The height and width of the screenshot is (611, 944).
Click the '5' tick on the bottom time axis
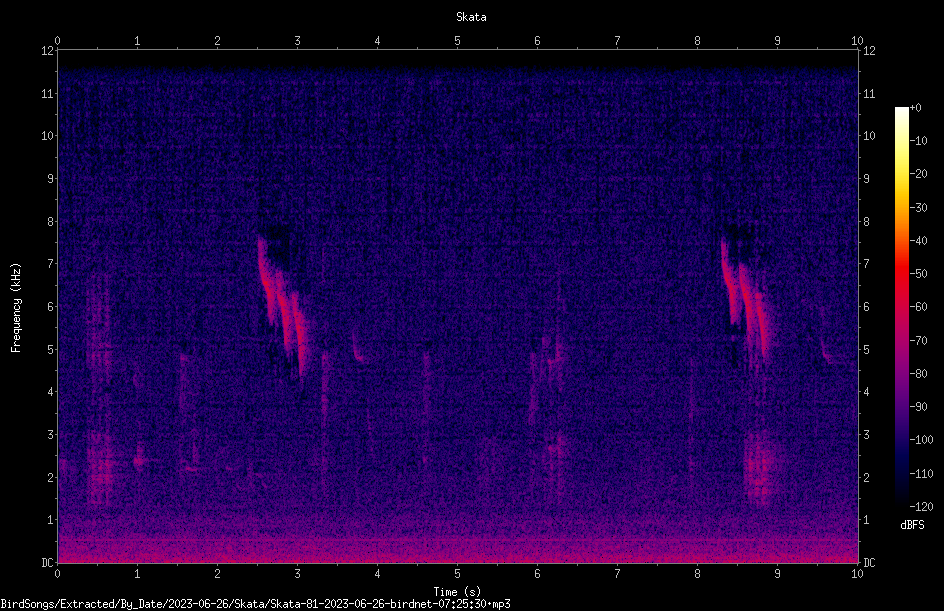coord(458,574)
